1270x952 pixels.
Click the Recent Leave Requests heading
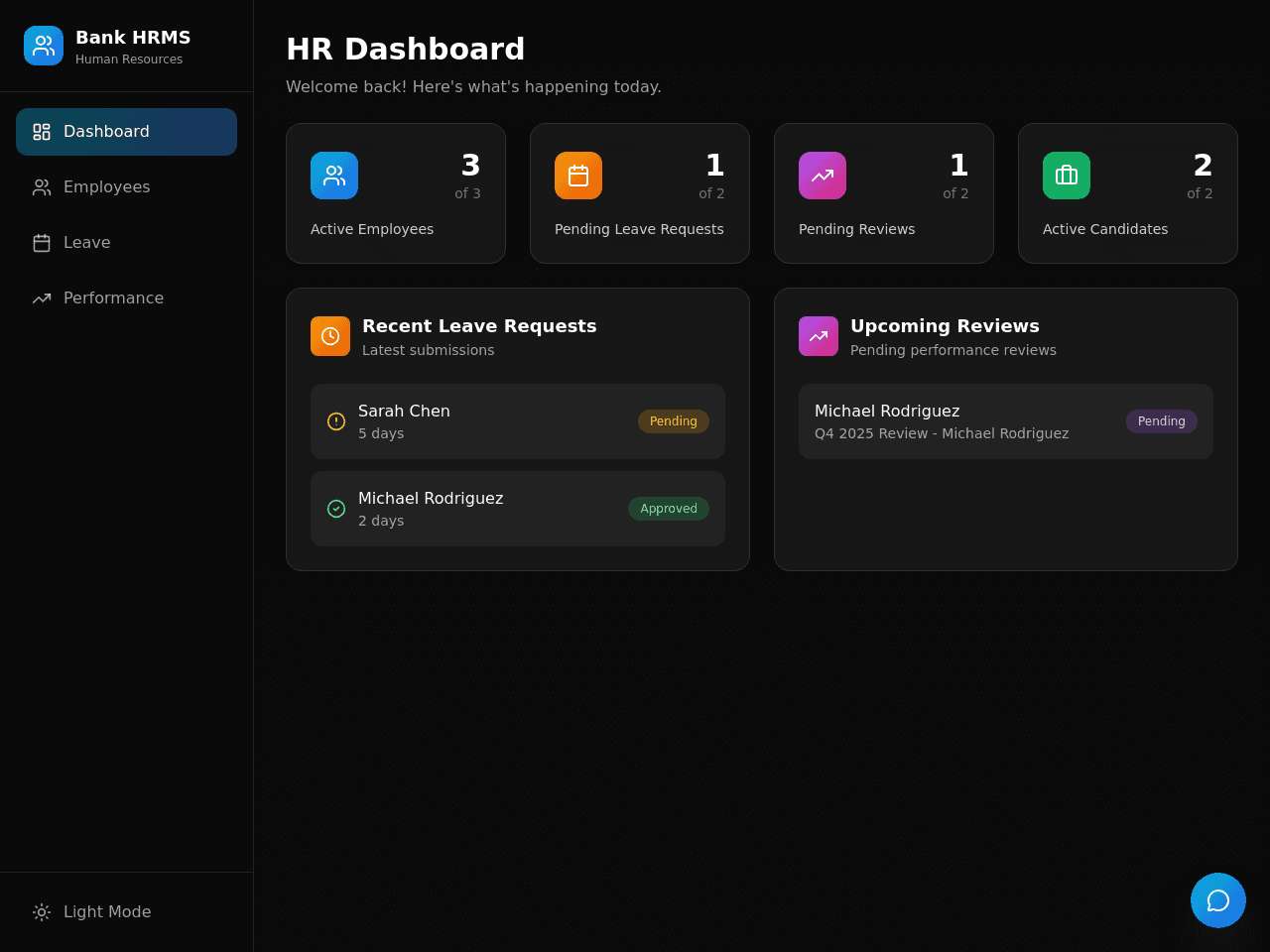(479, 326)
